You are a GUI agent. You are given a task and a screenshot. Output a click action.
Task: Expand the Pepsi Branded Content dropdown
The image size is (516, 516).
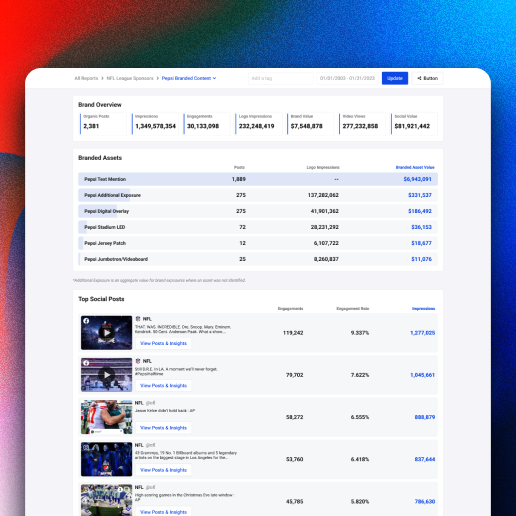pos(189,78)
